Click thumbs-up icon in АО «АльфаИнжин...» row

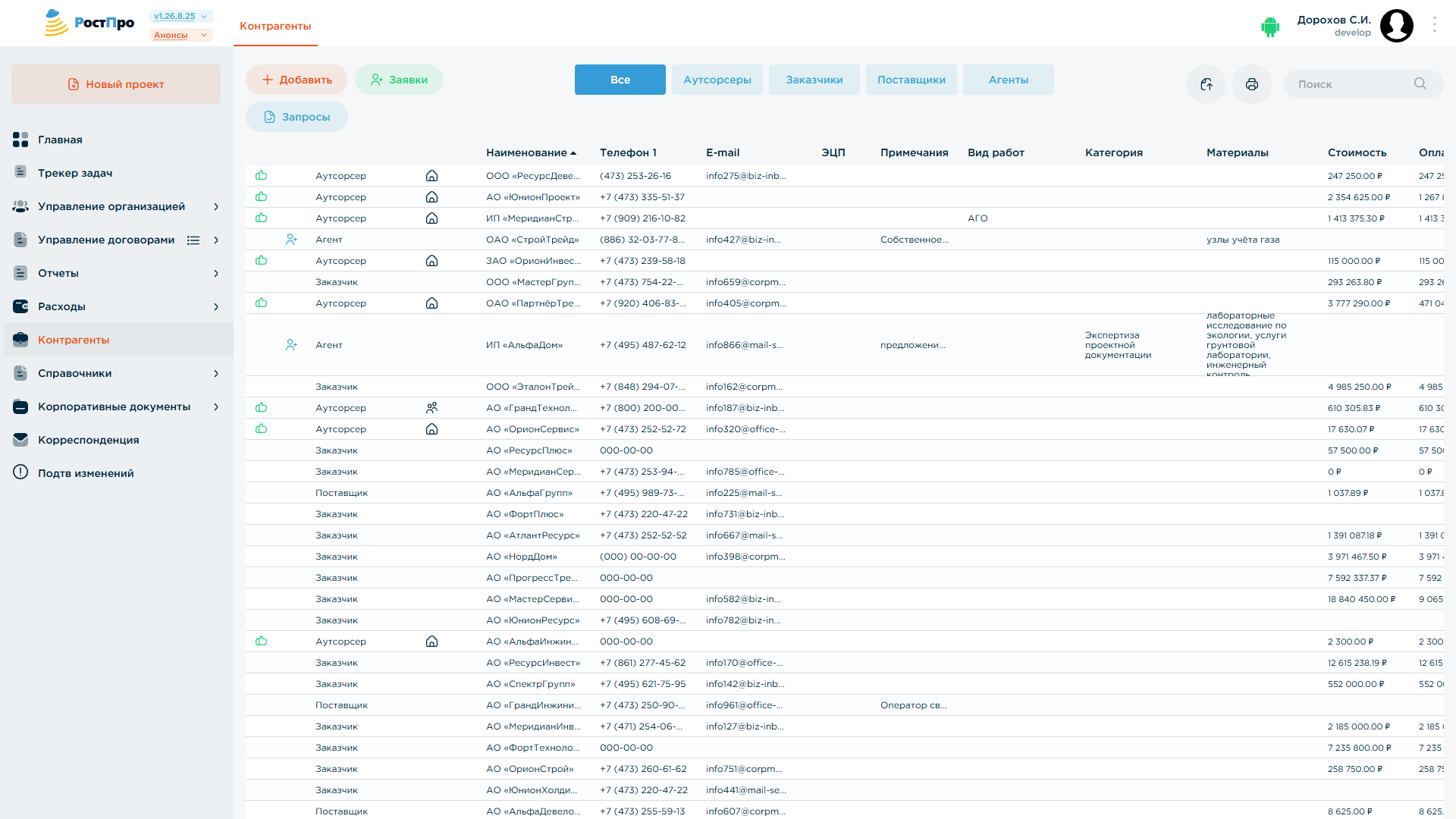coord(262,641)
